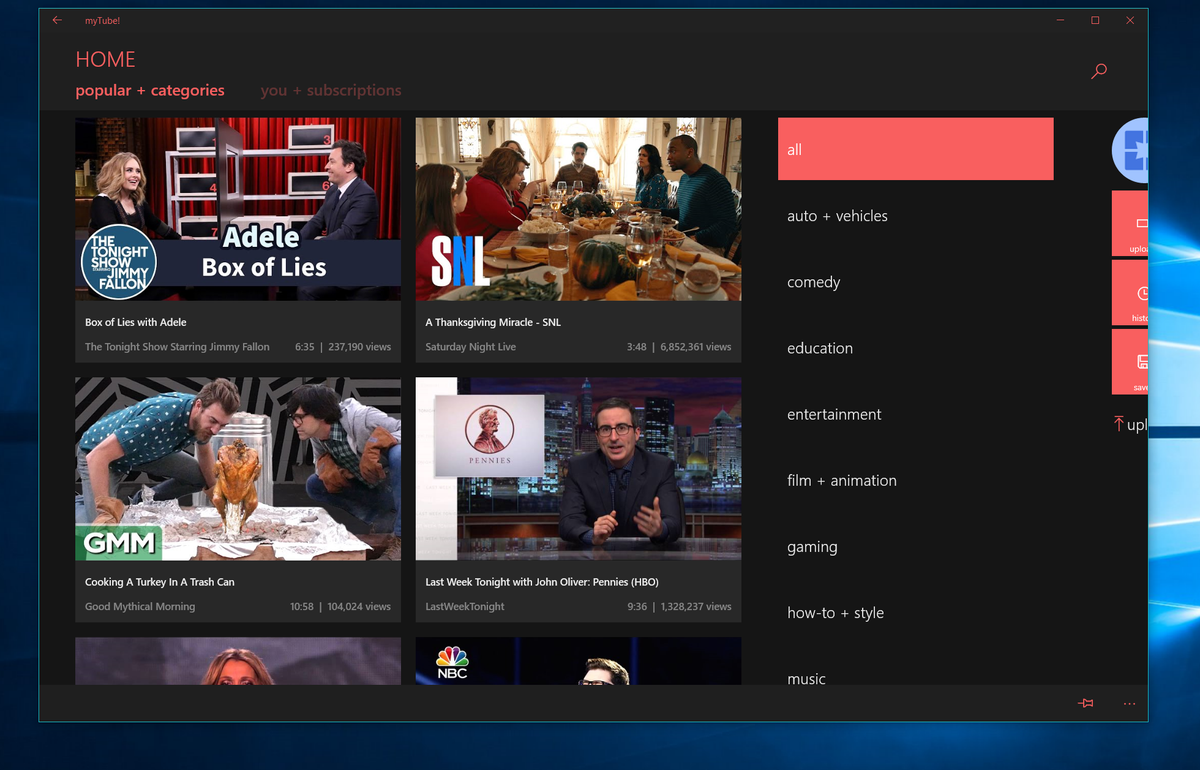Open search with the magnifier icon
The height and width of the screenshot is (770, 1200).
click(1098, 71)
